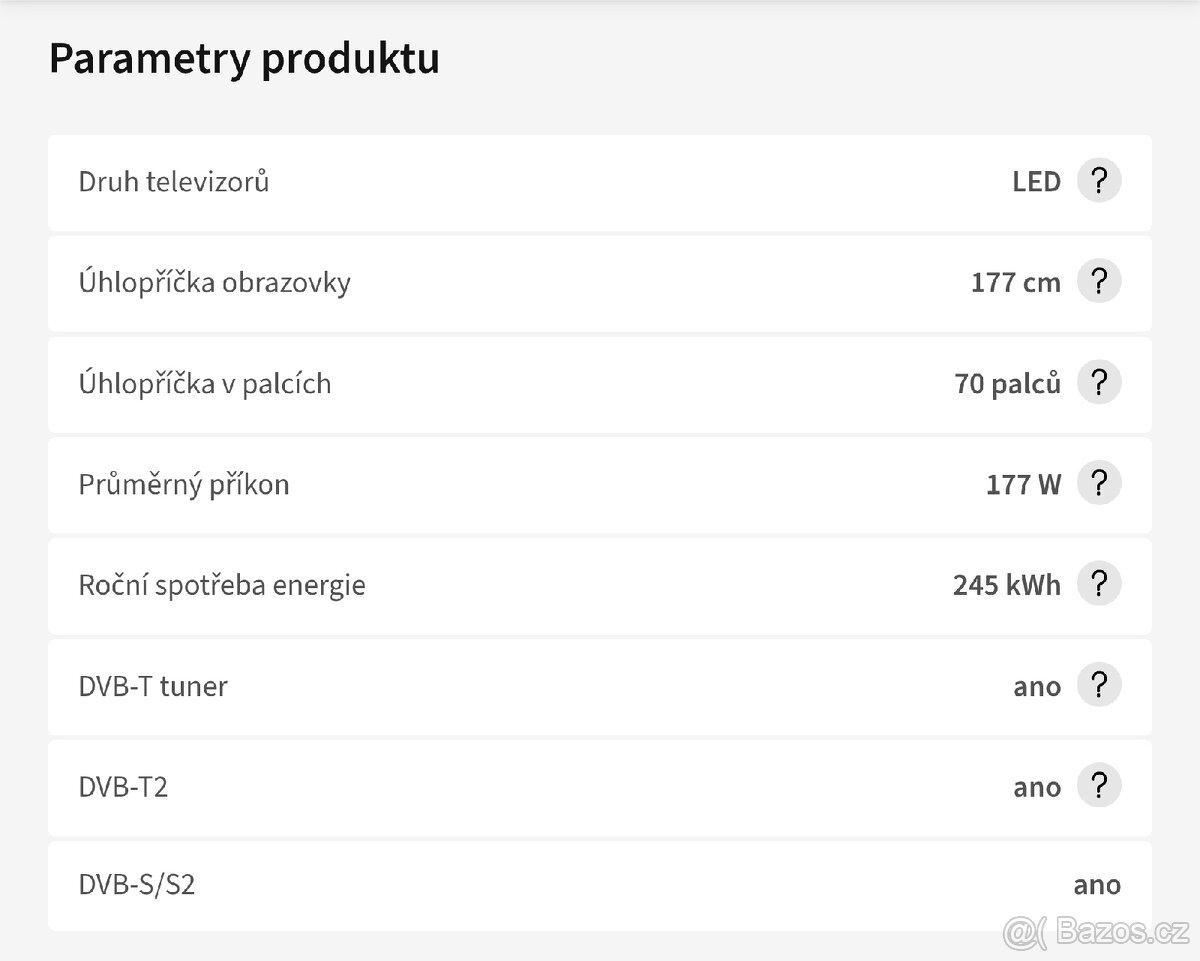Select the Druh televizorů row label
Viewport: 1200px width, 961px height.
pos(174,182)
